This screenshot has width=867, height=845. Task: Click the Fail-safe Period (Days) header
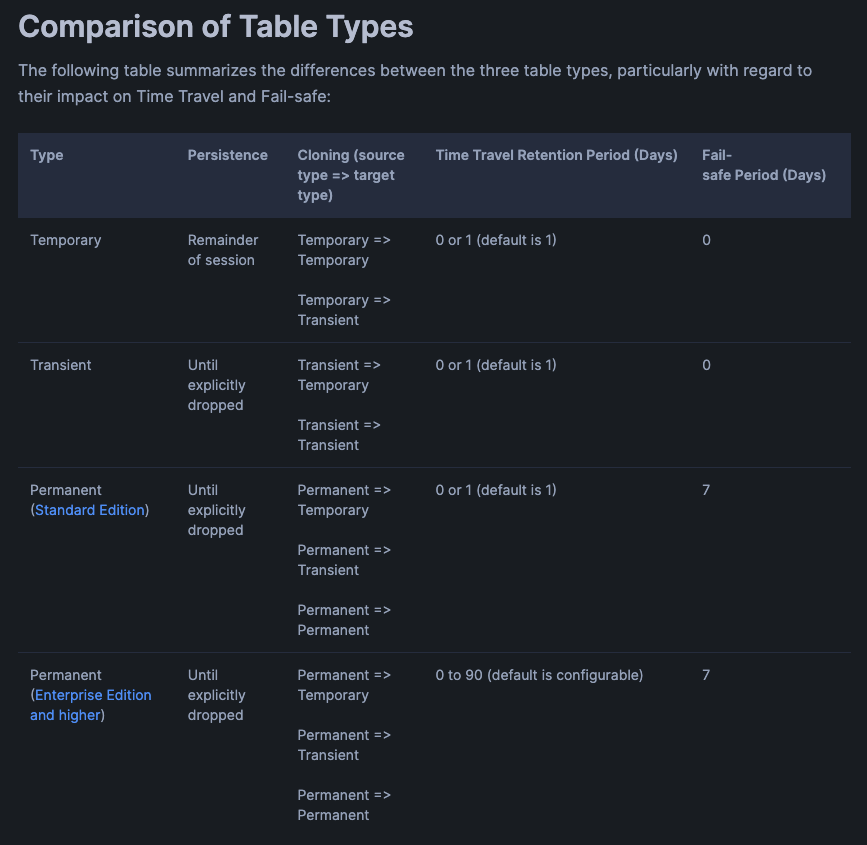pos(763,165)
